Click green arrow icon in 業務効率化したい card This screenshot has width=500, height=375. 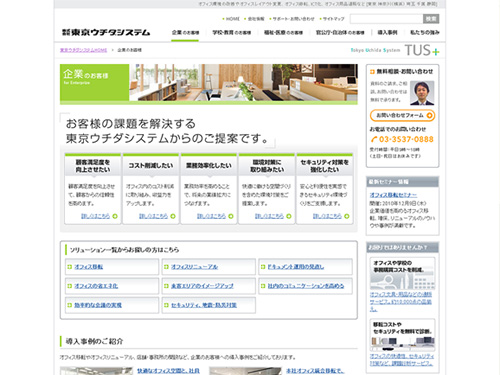(x=231, y=216)
